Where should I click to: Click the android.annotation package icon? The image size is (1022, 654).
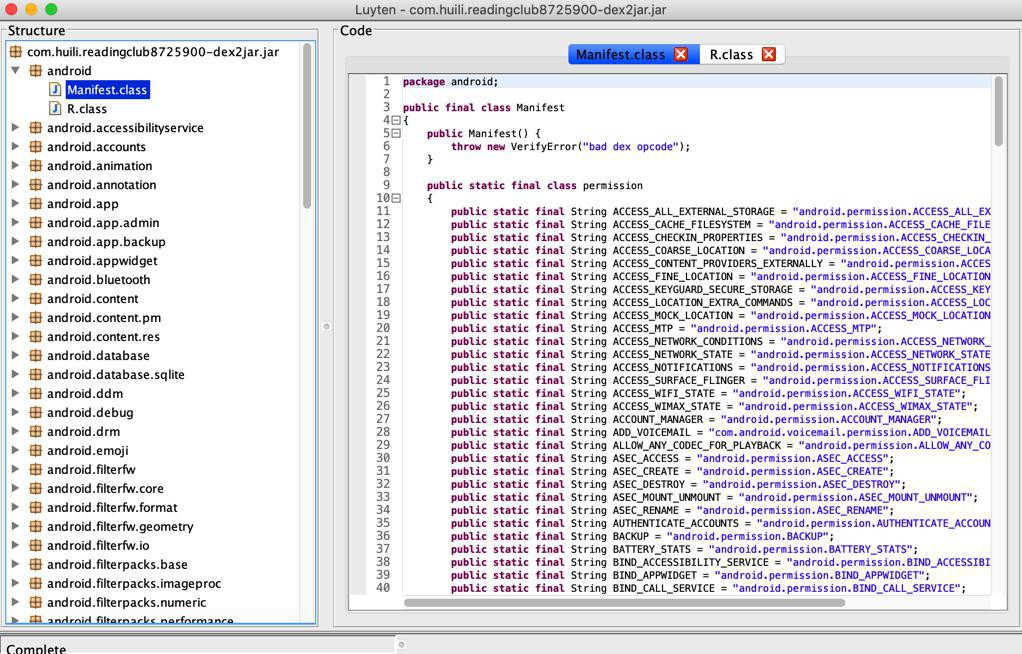pyautogui.click(x=36, y=184)
